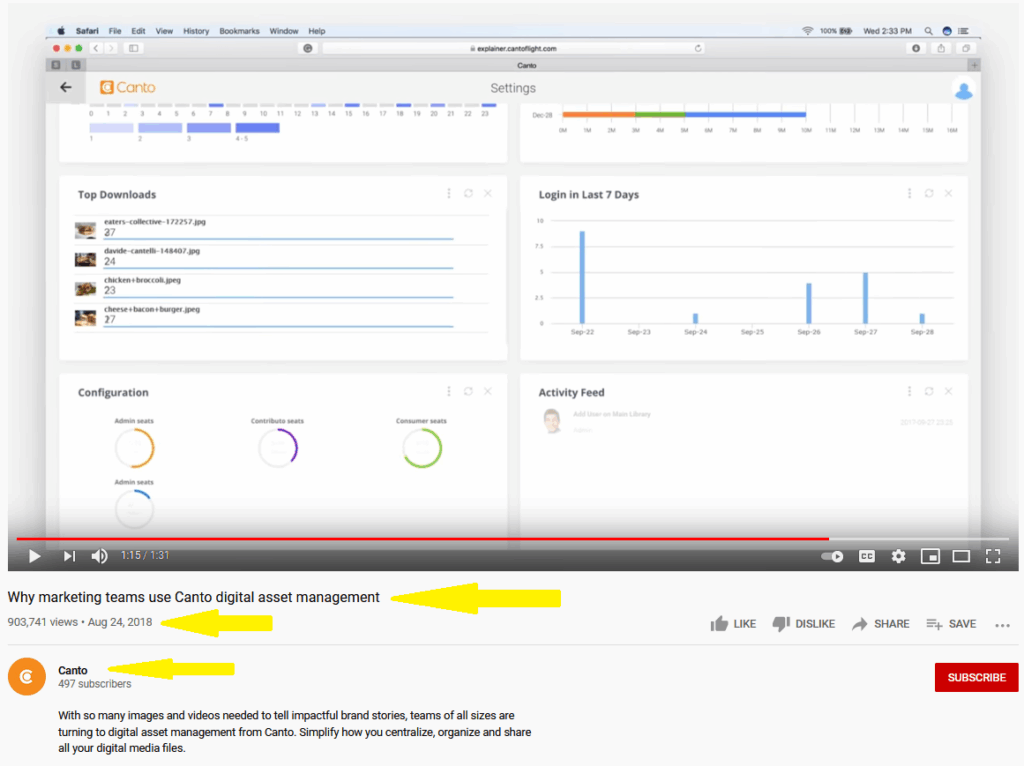Screen dimensions: 1024x766
Task: Open the Bookmarks menu in the menu bar
Action: click(239, 30)
